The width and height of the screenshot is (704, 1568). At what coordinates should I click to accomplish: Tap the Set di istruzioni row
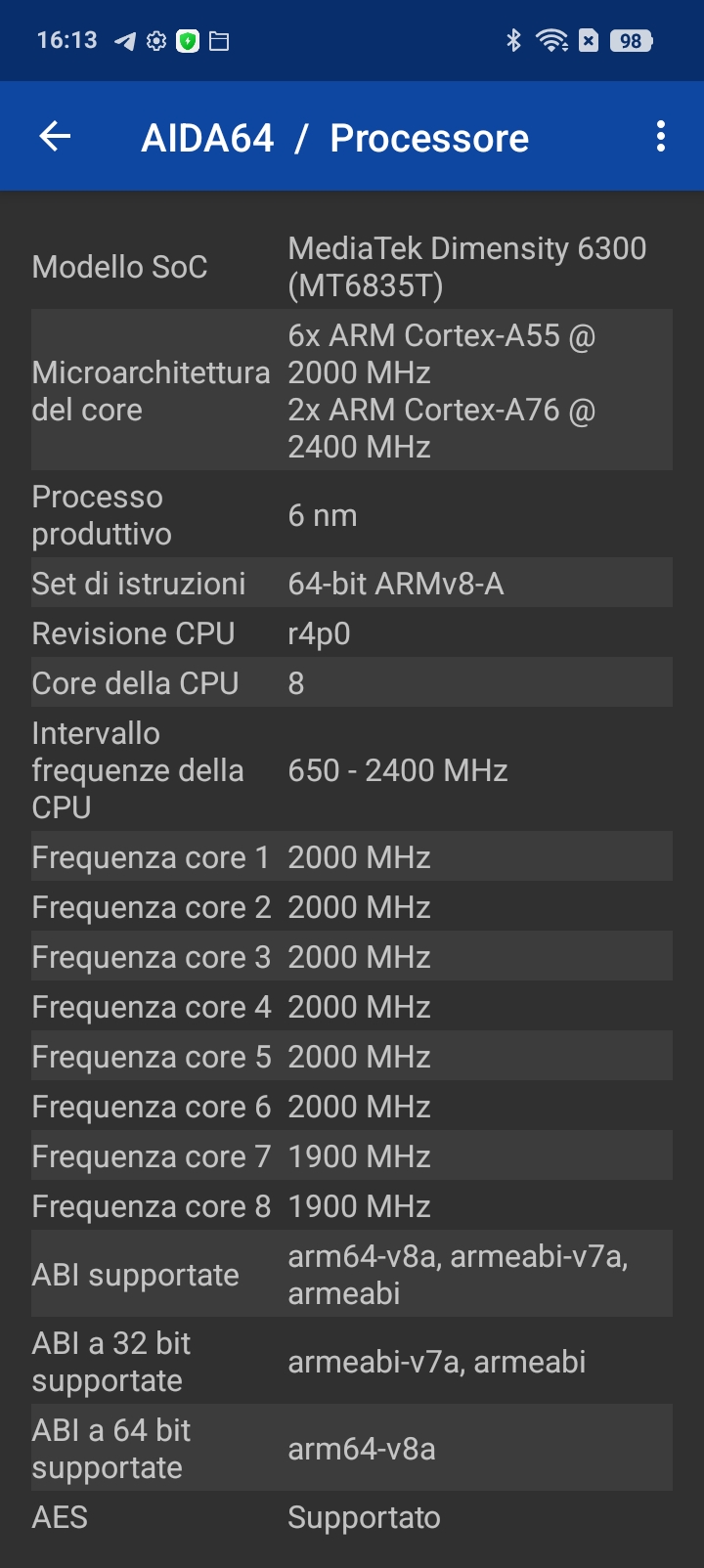[x=352, y=584]
